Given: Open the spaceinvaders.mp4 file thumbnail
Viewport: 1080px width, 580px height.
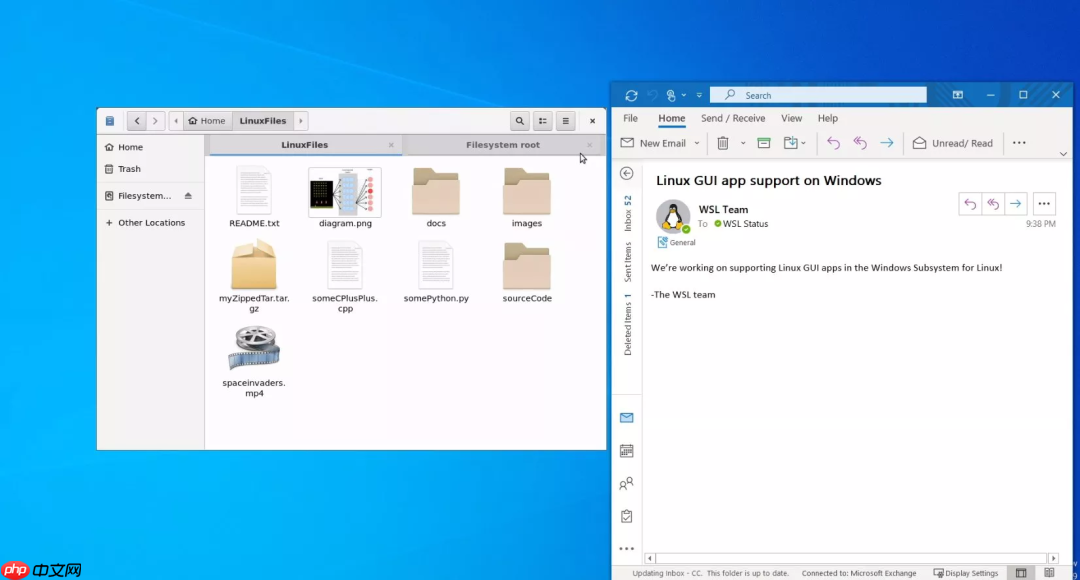Looking at the screenshot, I should (253, 348).
